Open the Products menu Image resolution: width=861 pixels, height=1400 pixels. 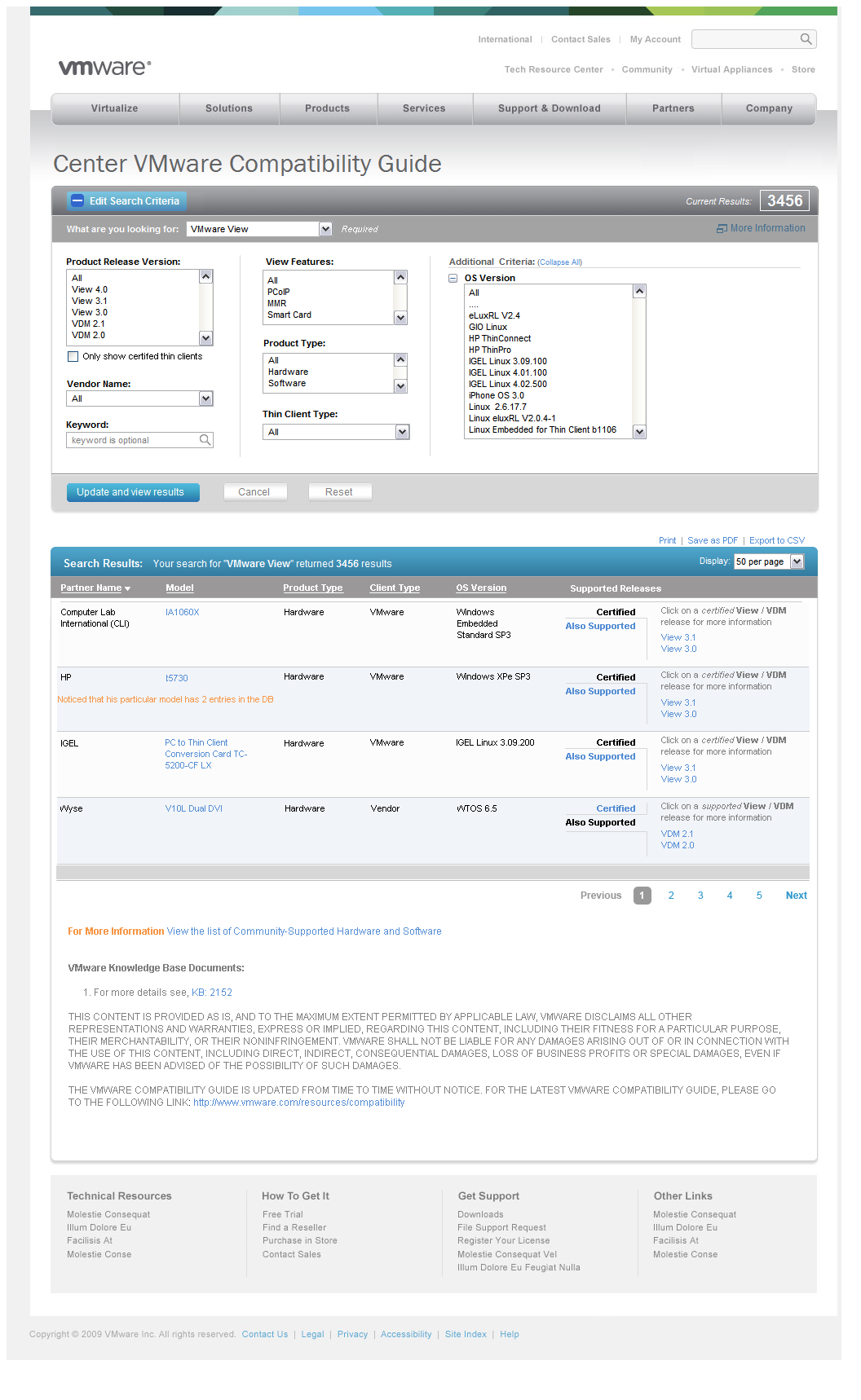(x=327, y=108)
